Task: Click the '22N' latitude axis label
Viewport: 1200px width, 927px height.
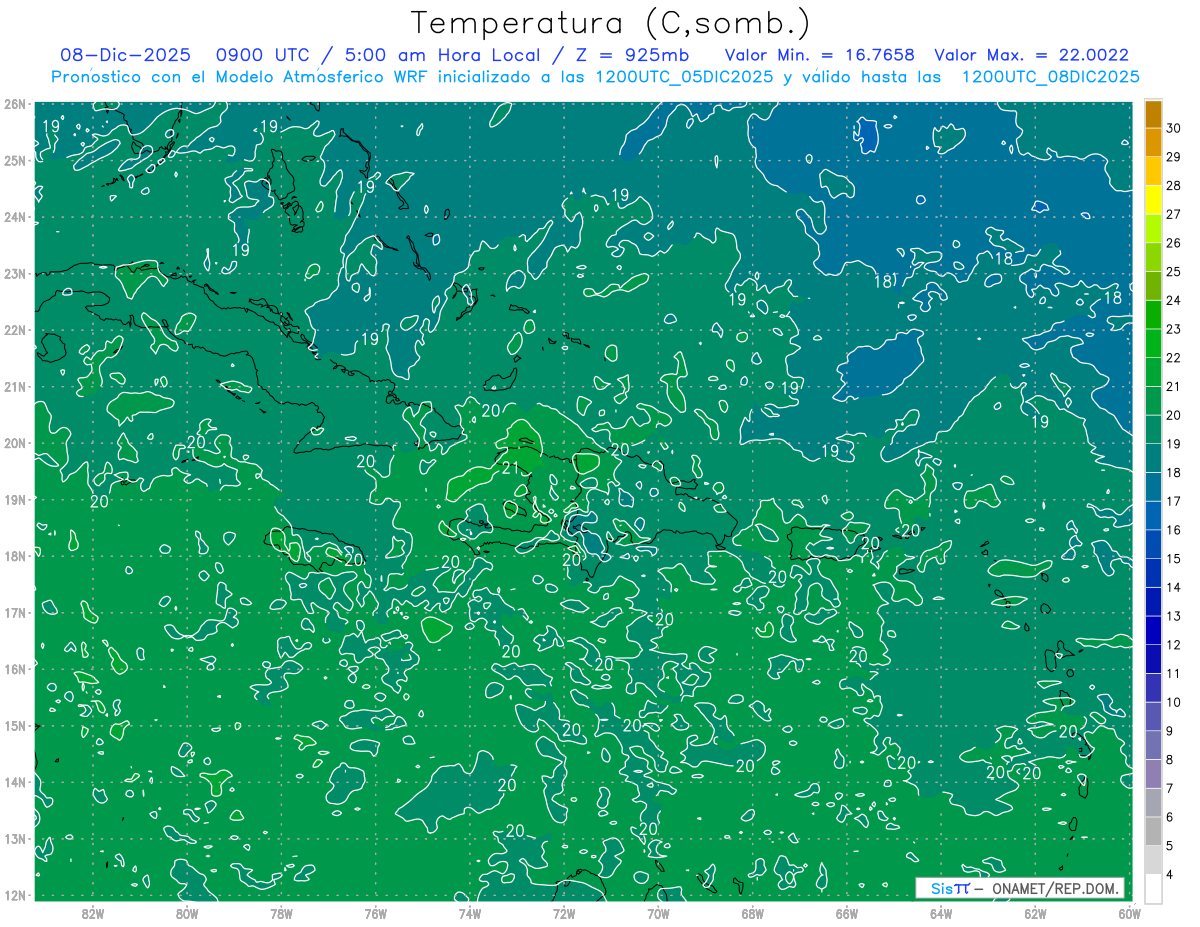Action: click(15, 330)
